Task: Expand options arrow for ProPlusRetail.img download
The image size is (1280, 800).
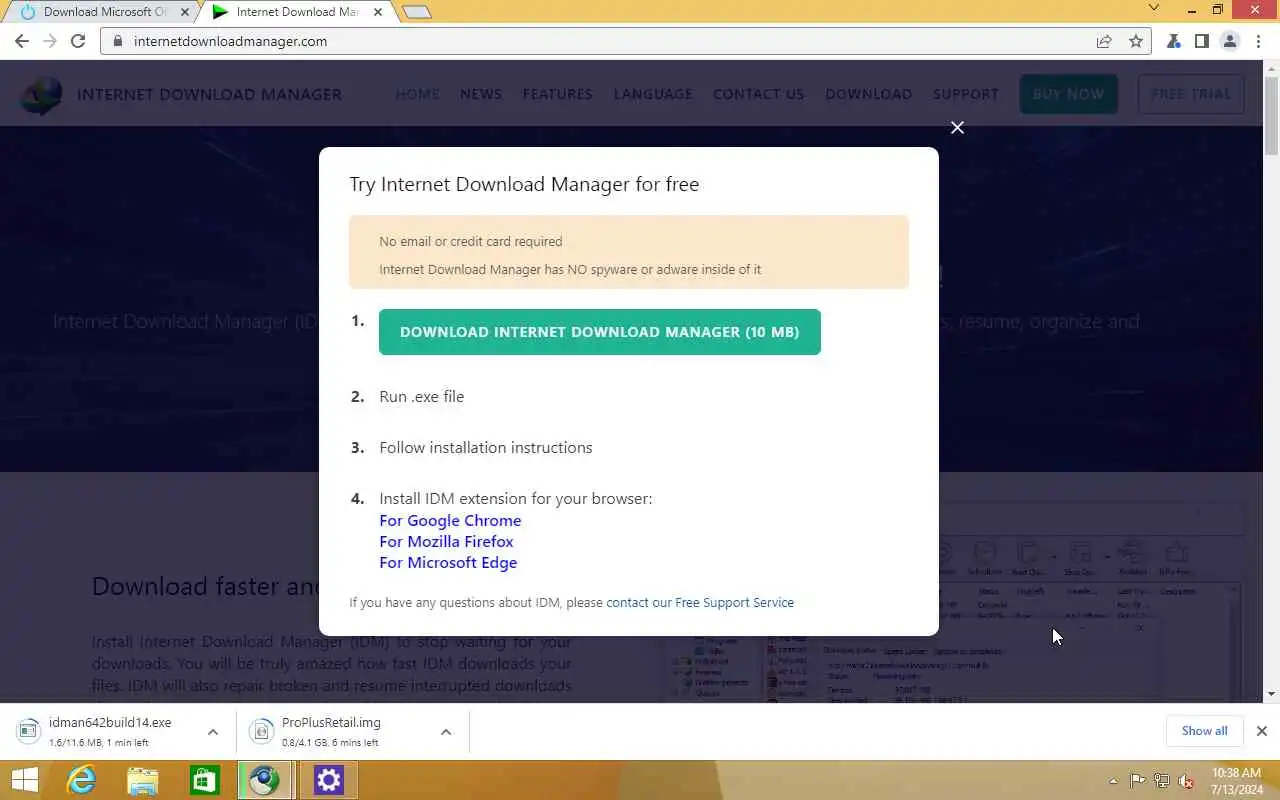Action: pos(446,732)
